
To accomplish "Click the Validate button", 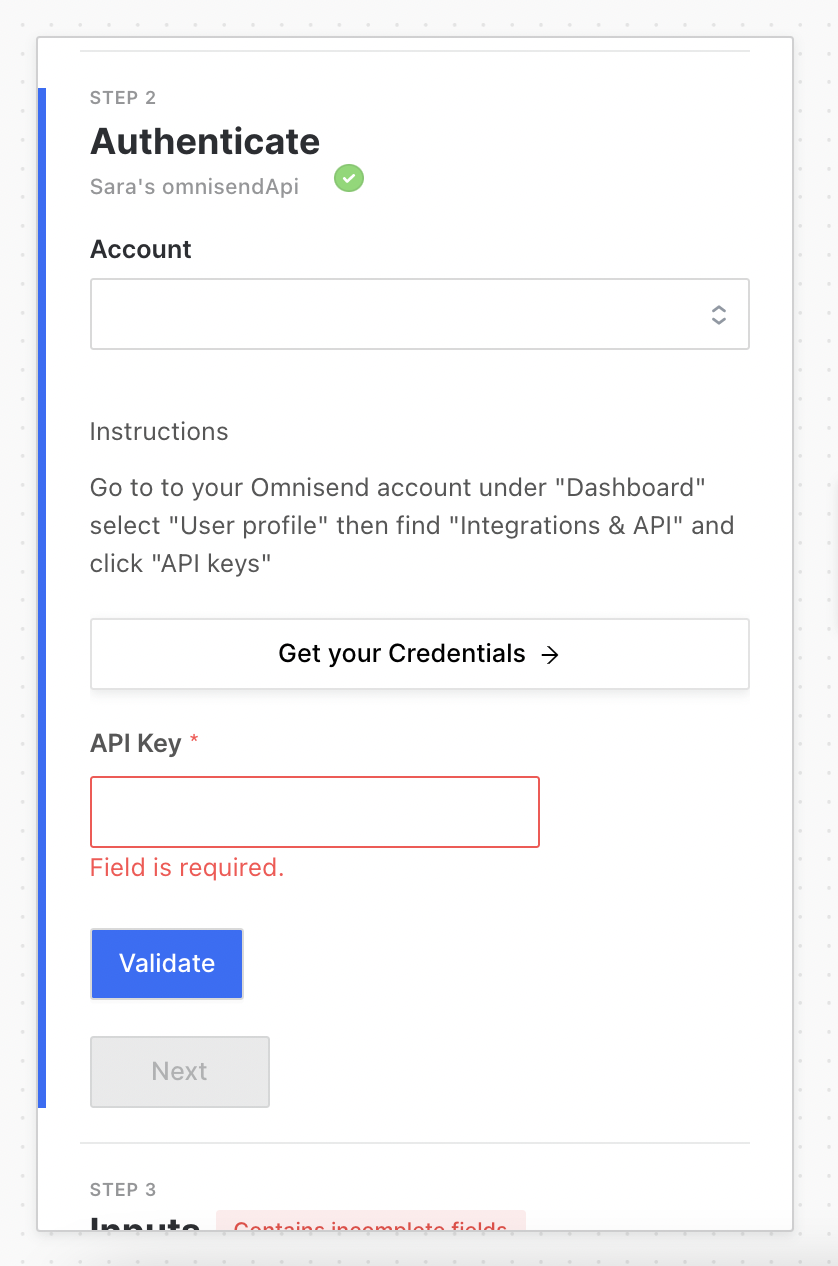I will 167,964.
